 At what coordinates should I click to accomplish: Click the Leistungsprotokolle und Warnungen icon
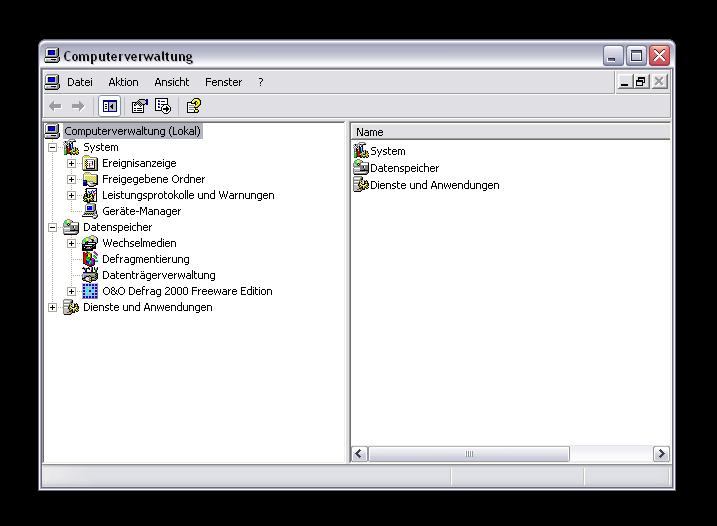click(90, 195)
